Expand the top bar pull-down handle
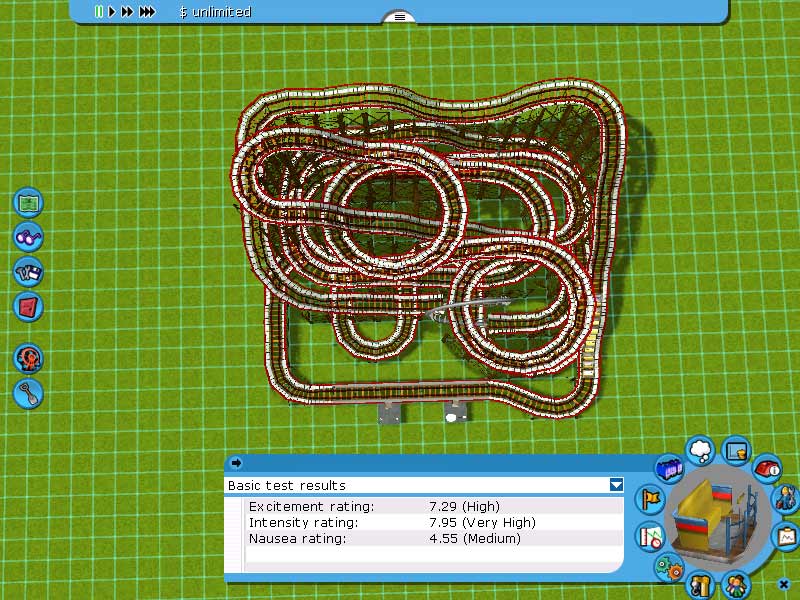The height and width of the screenshot is (600, 800). 399,17
